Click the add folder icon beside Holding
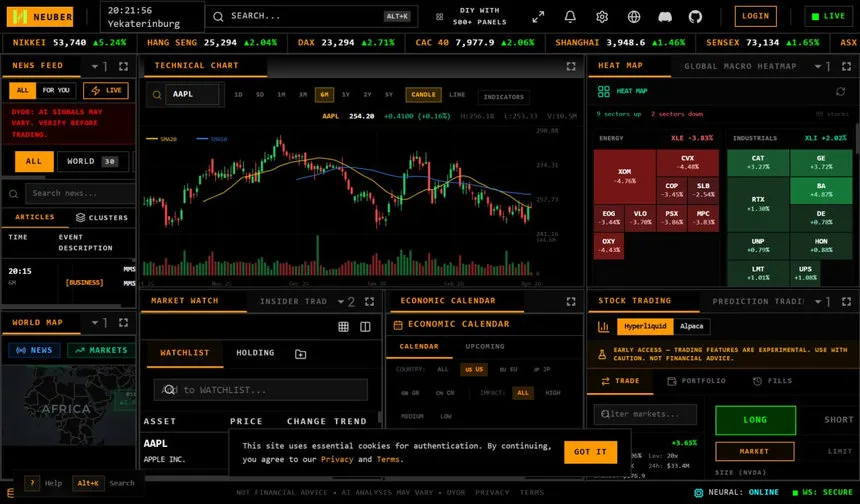 [300, 353]
